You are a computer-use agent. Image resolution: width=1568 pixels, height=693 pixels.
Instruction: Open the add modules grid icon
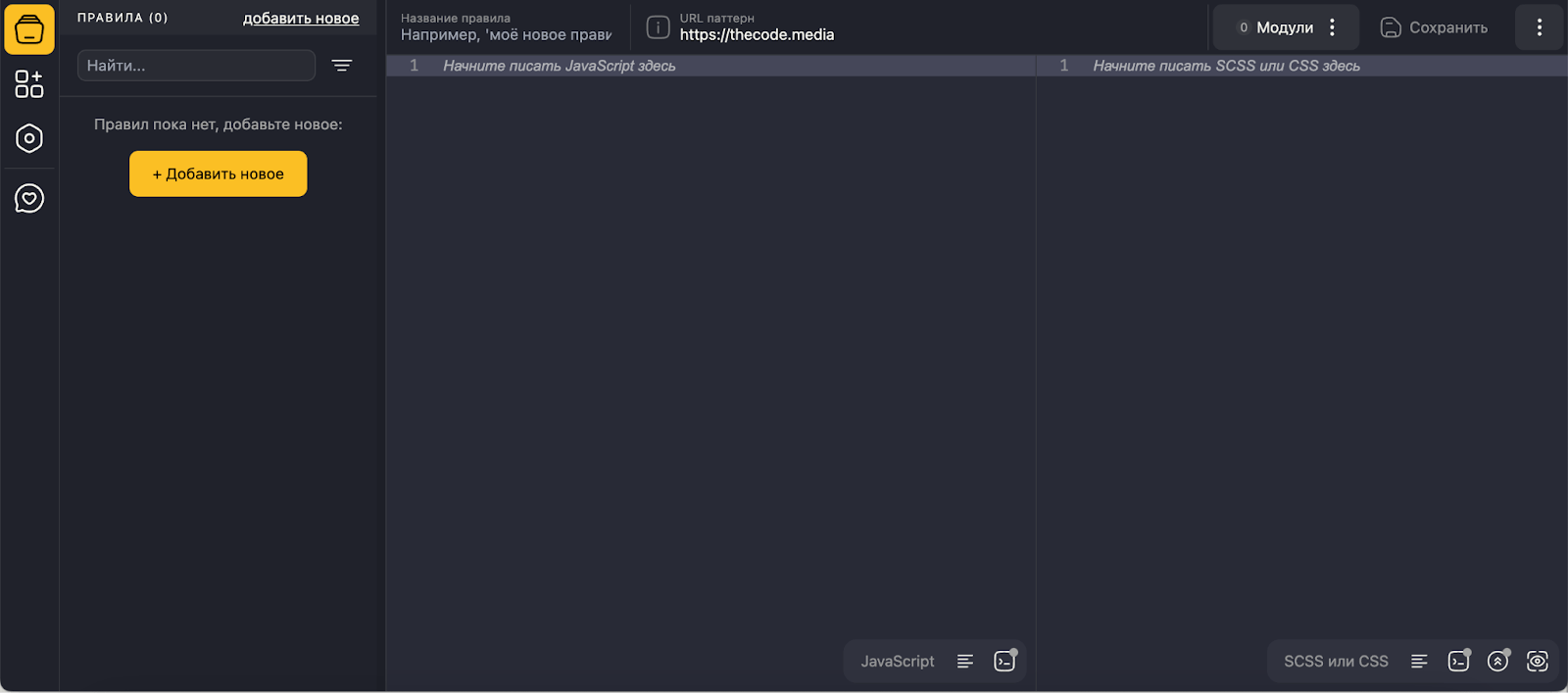[29, 83]
